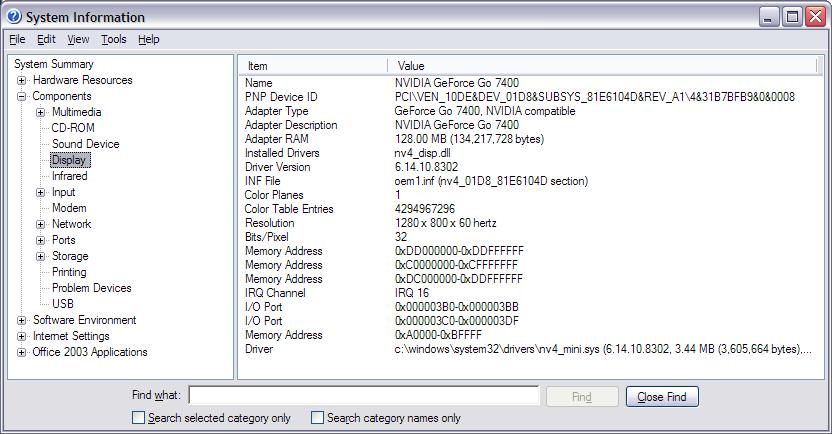832x434 pixels.
Task: Maximize the System Information window
Action: coord(792,17)
